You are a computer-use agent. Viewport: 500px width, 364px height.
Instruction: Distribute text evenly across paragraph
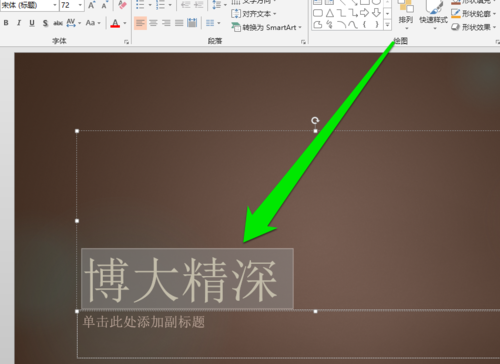(x=192, y=23)
